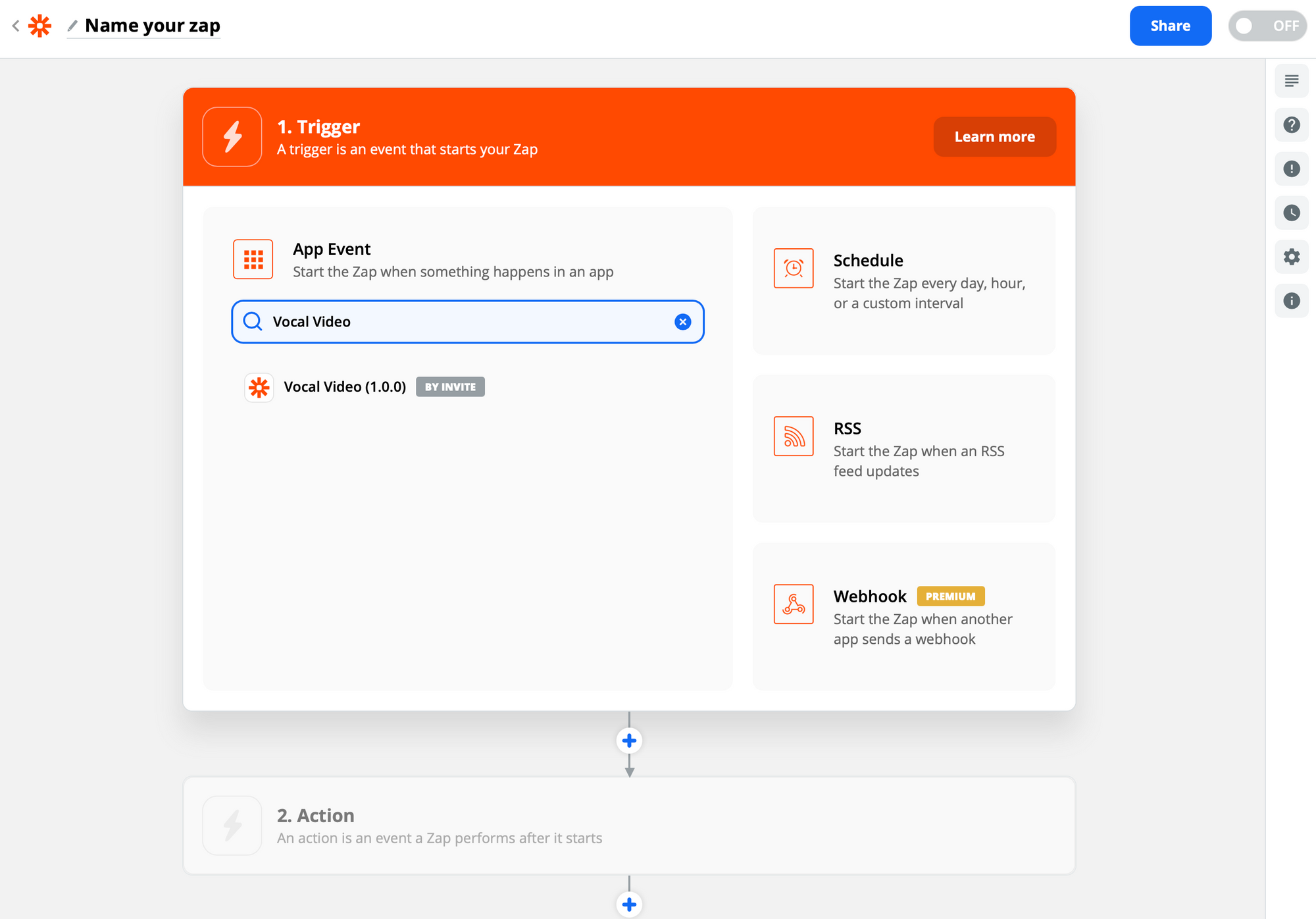Clear the Vocal Video search text
This screenshot has height=919, width=1316.
pyautogui.click(x=682, y=322)
